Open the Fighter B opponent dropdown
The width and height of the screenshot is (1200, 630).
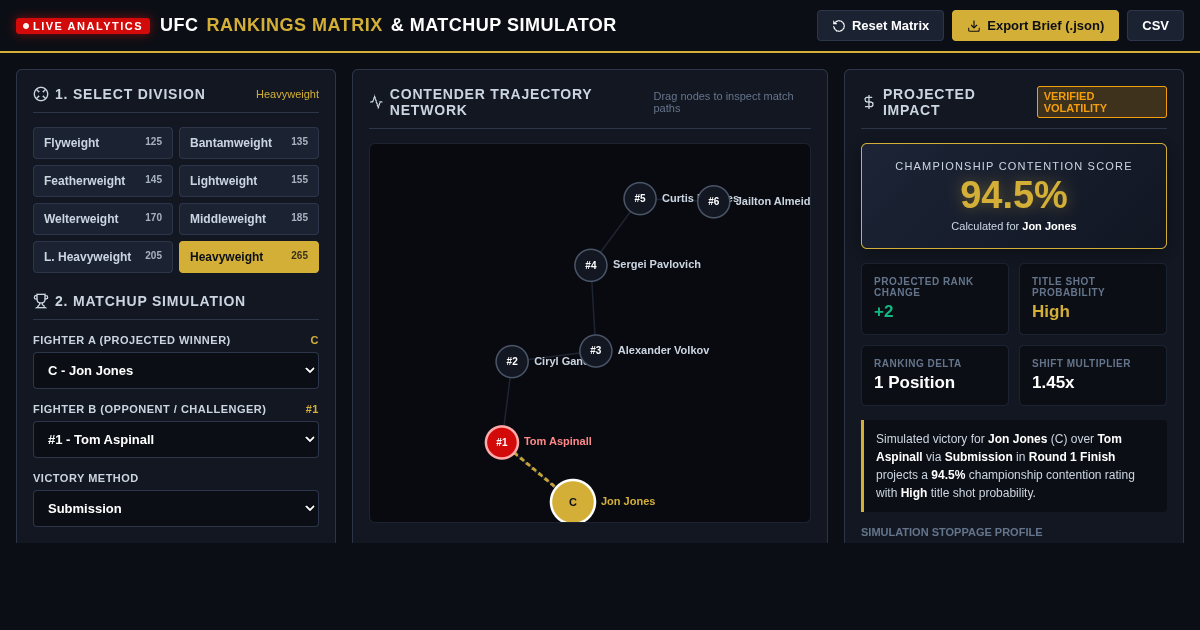pyautogui.click(x=176, y=439)
